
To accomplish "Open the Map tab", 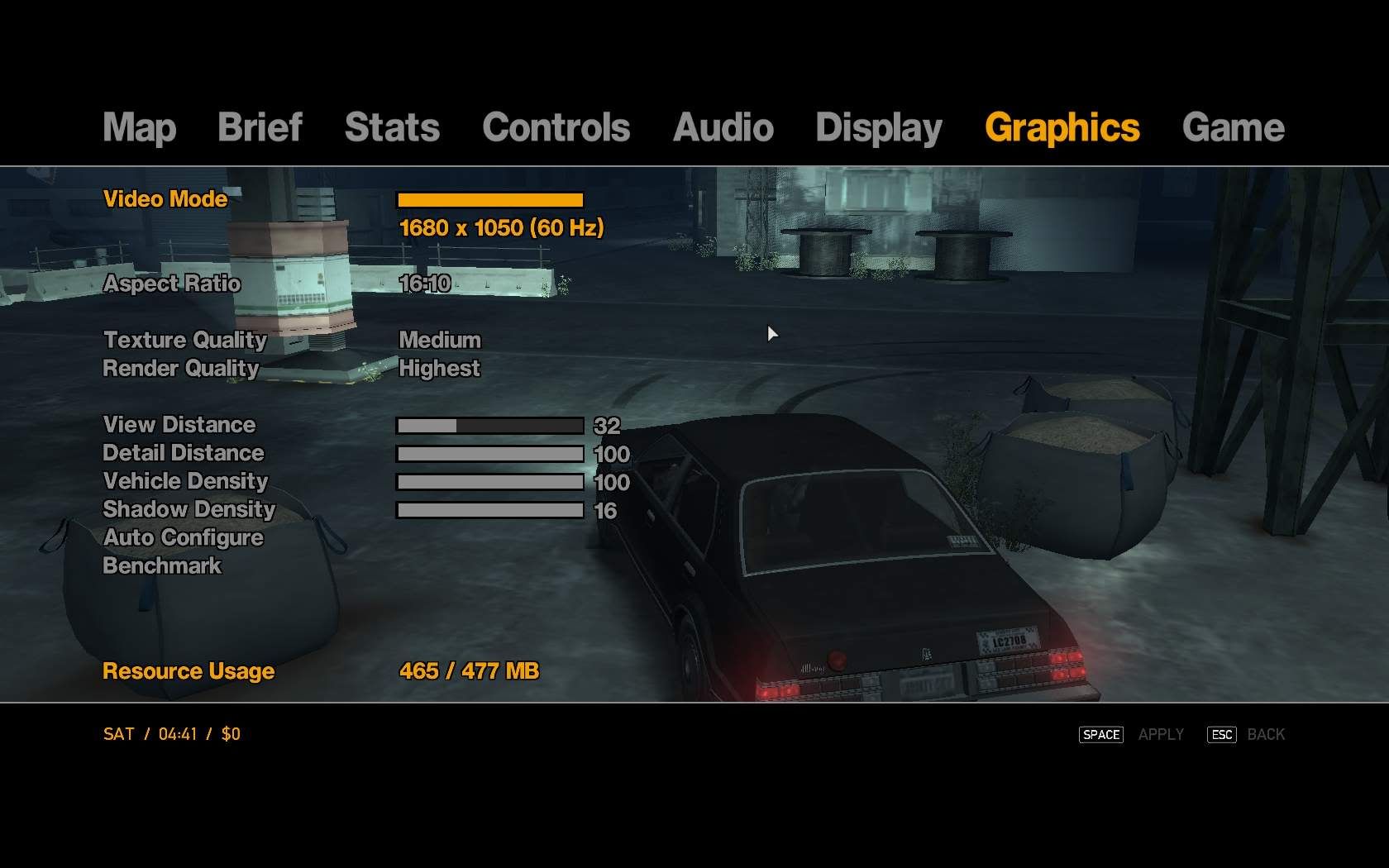I will coord(139,128).
